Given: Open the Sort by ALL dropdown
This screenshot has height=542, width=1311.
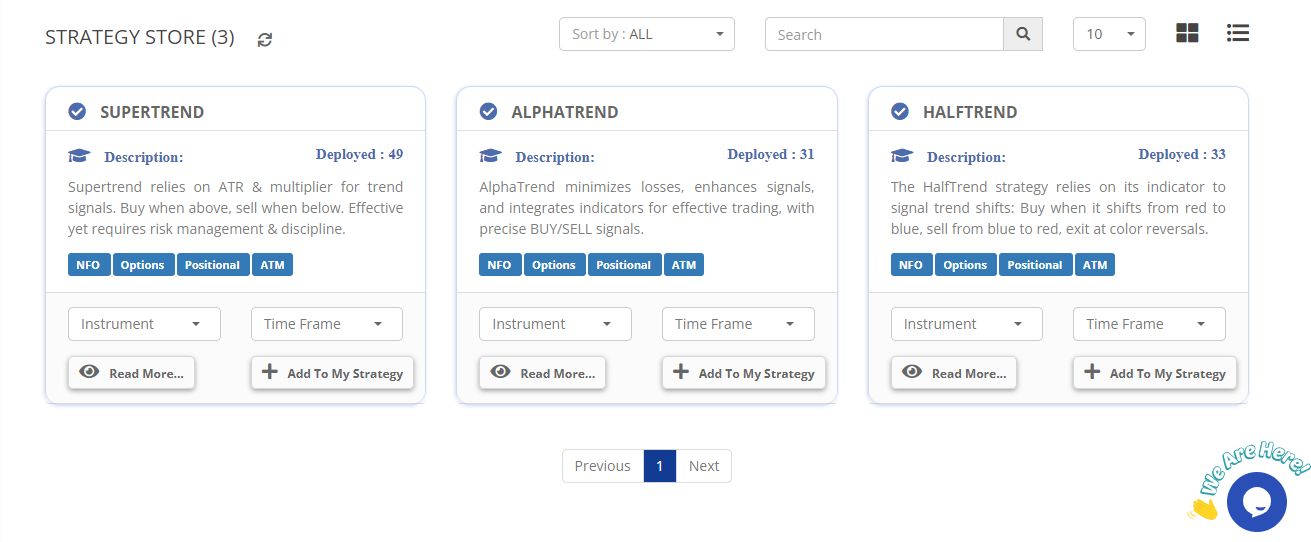Looking at the screenshot, I should tap(646, 34).
